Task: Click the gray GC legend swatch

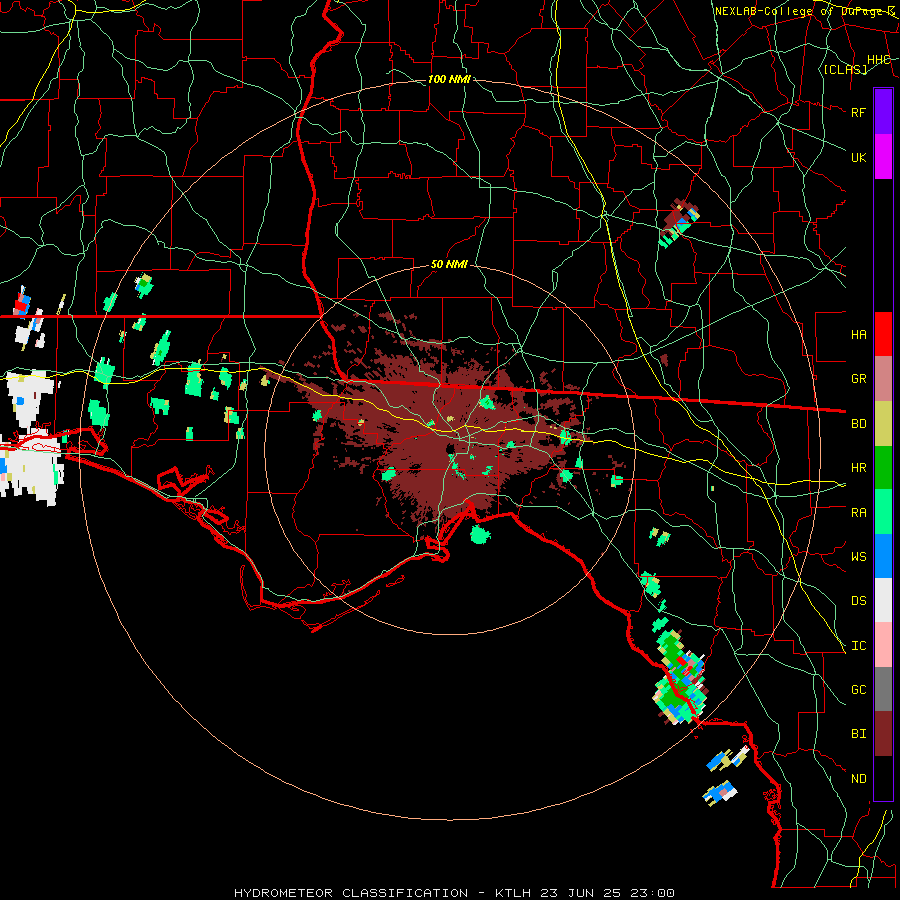Action: (x=883, y=689)
